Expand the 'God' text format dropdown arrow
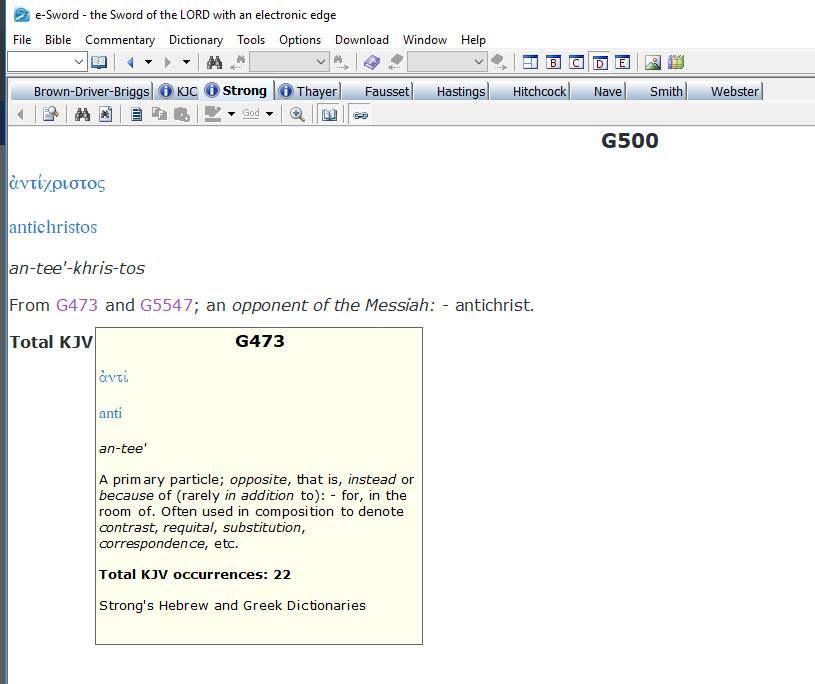This screenshot has height=684, width=815. [x=269, y=114]
